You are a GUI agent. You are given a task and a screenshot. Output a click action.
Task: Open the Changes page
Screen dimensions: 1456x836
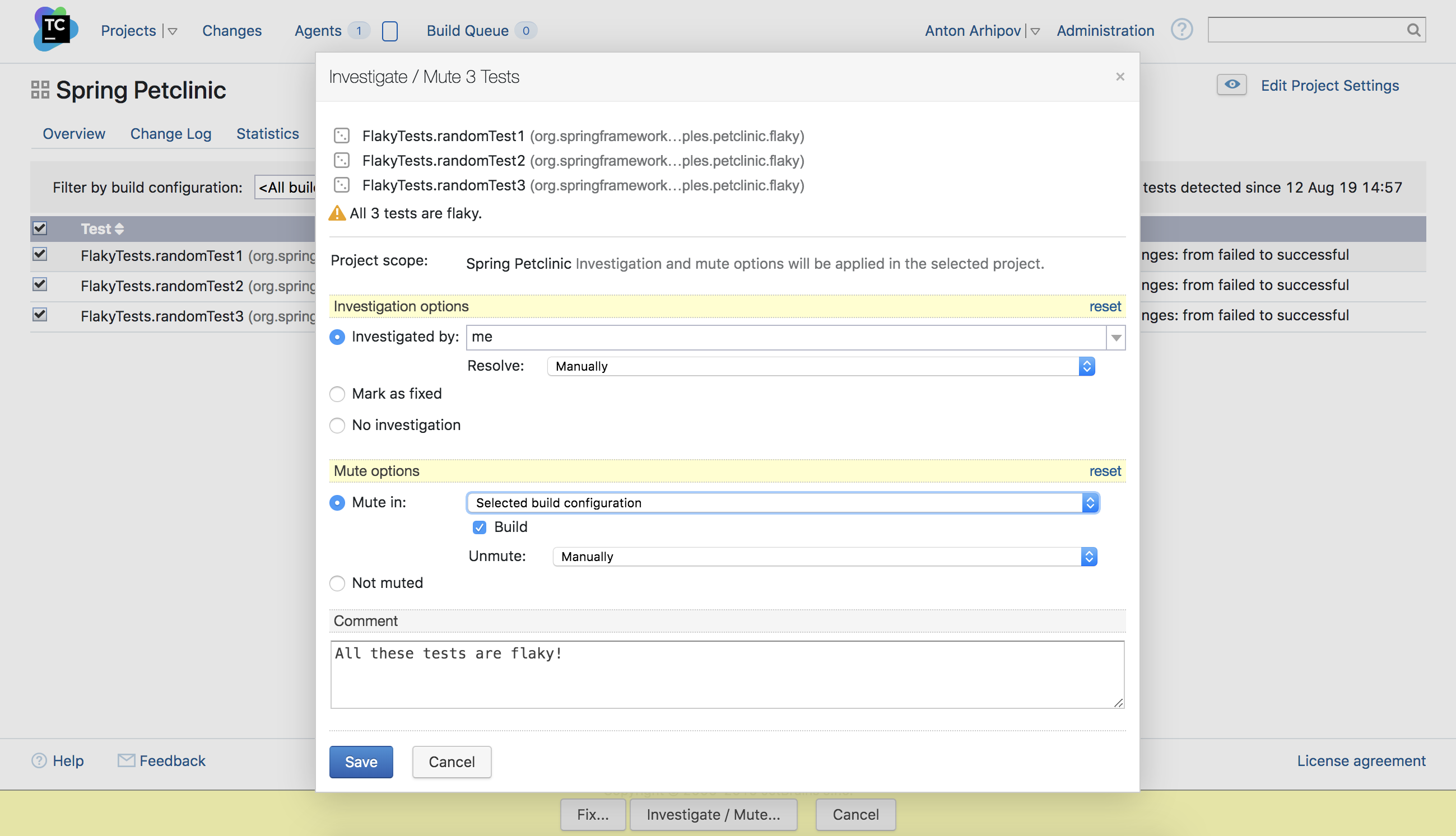(232, 30)
